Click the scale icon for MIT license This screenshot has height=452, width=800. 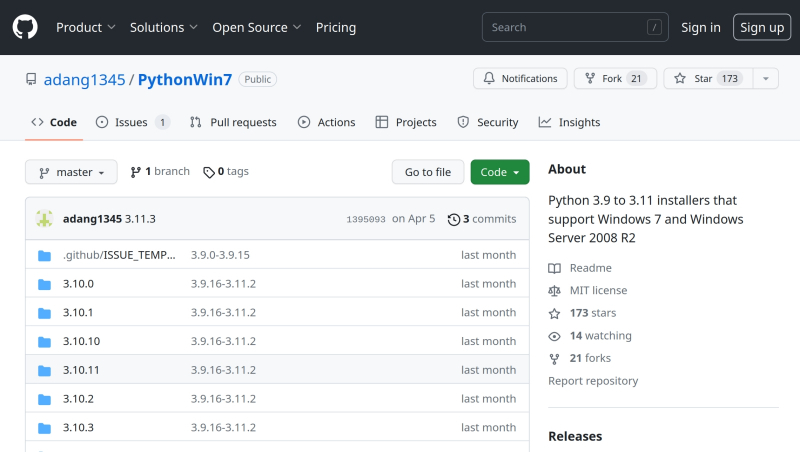(x=555, y=291)
